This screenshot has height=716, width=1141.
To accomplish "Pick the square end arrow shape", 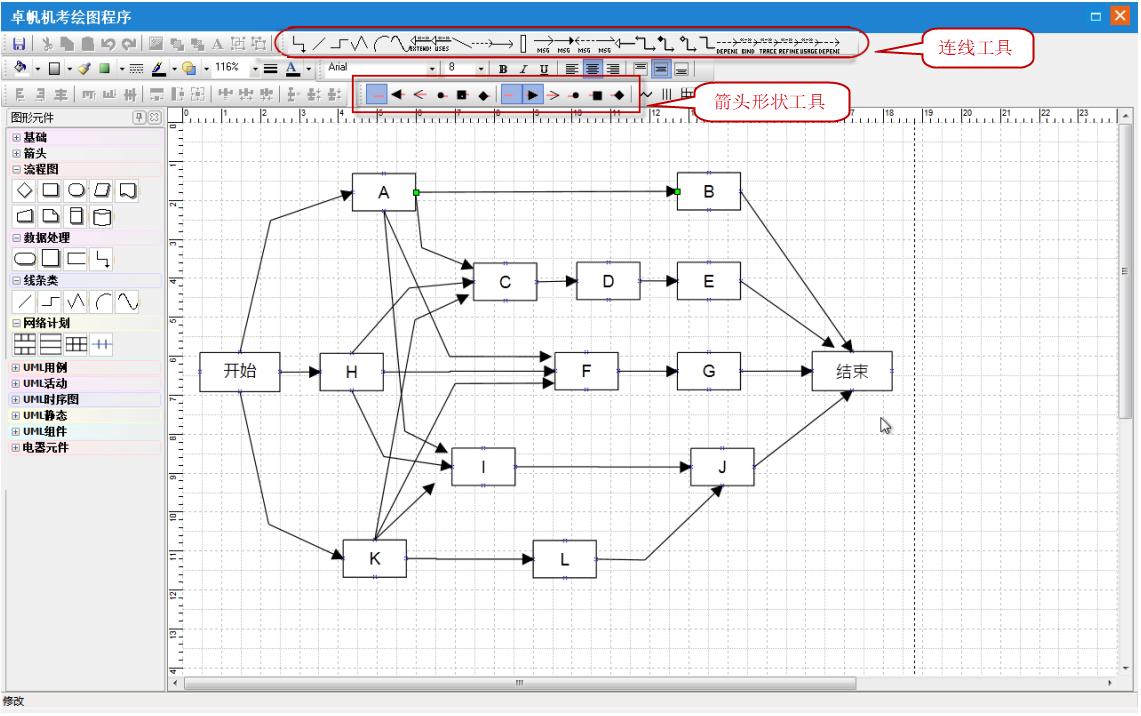I will click(x=597, y=95).
